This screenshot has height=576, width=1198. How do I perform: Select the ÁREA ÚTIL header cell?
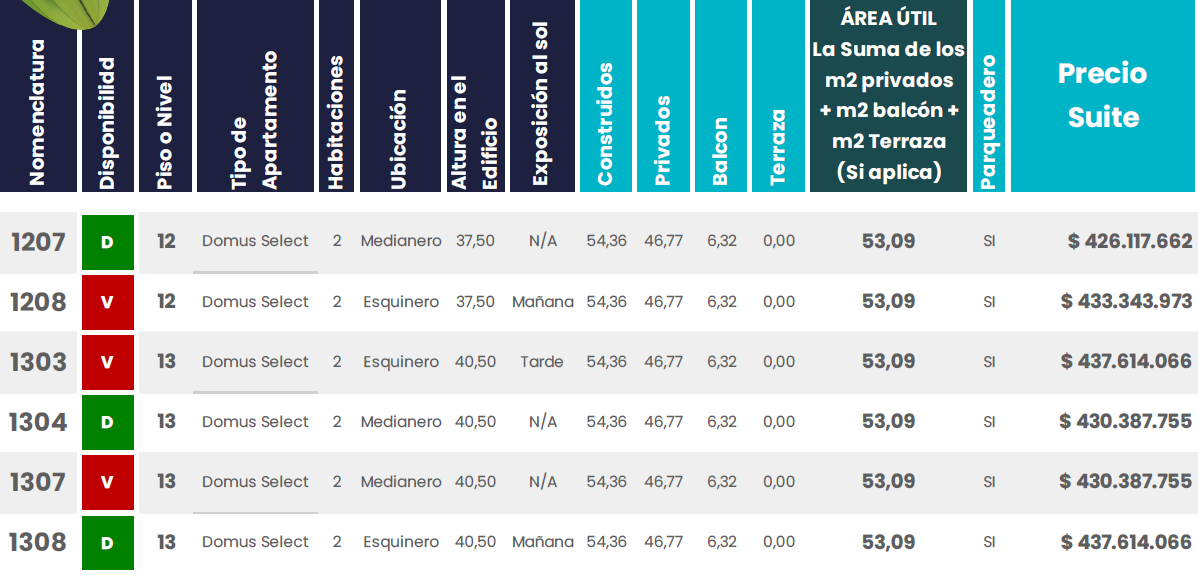coord(888,96)
